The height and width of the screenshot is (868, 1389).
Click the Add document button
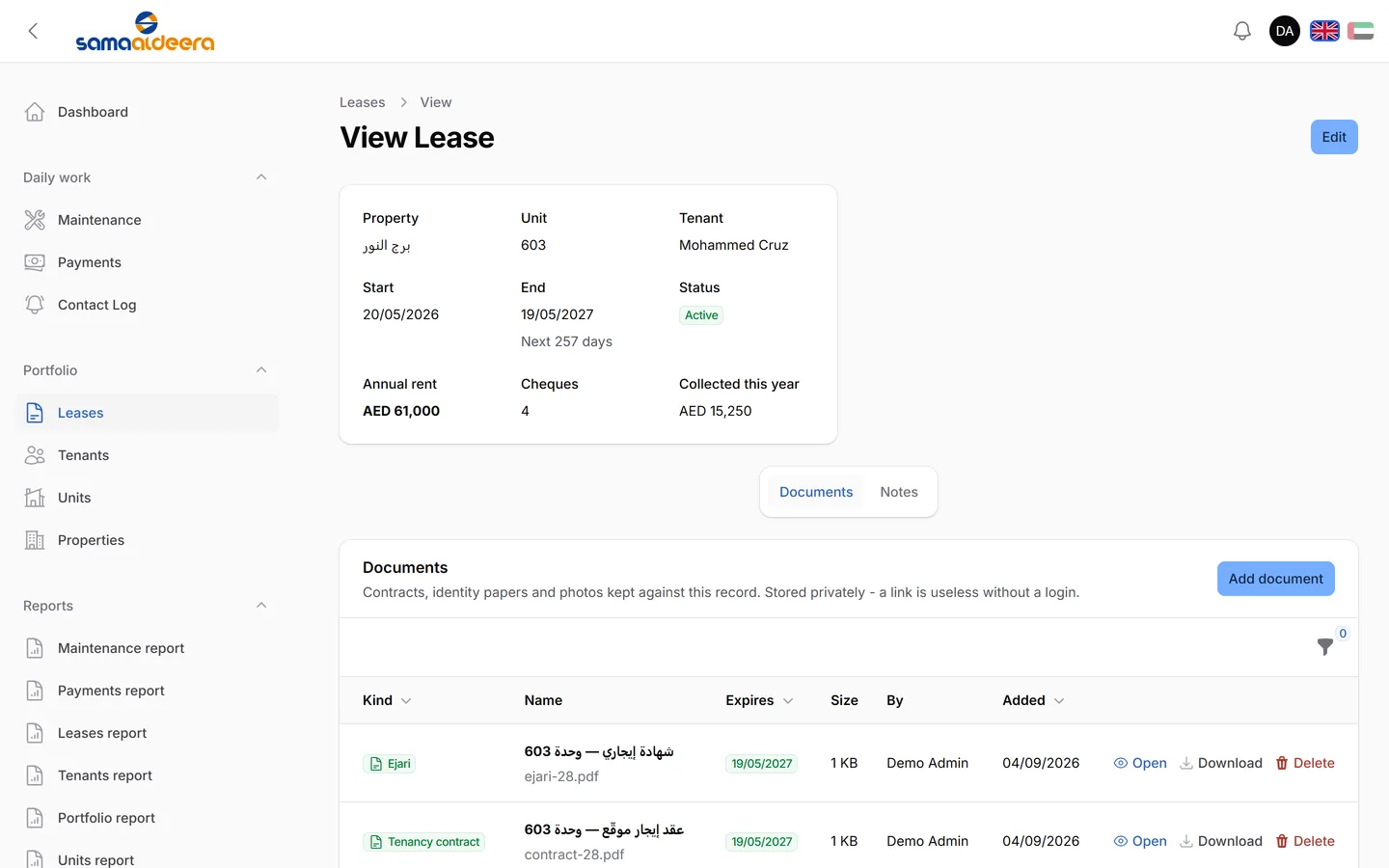[x=1275, y=579]
